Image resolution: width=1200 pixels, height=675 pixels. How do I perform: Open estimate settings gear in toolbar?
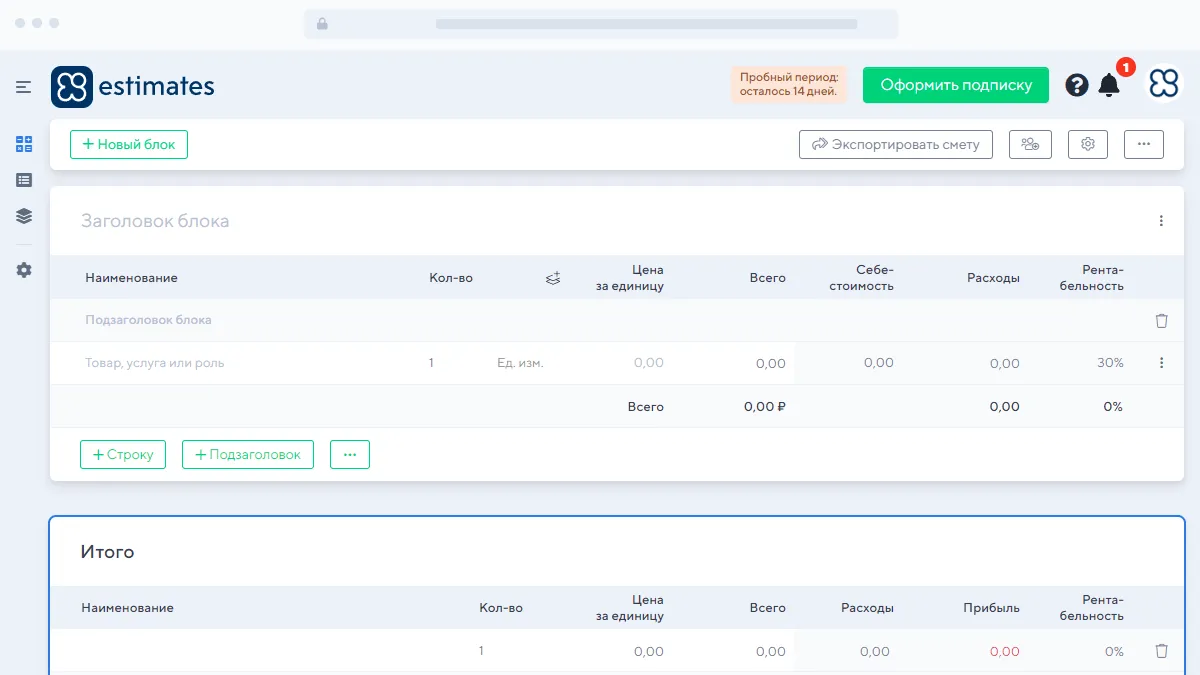[1088, 144]
